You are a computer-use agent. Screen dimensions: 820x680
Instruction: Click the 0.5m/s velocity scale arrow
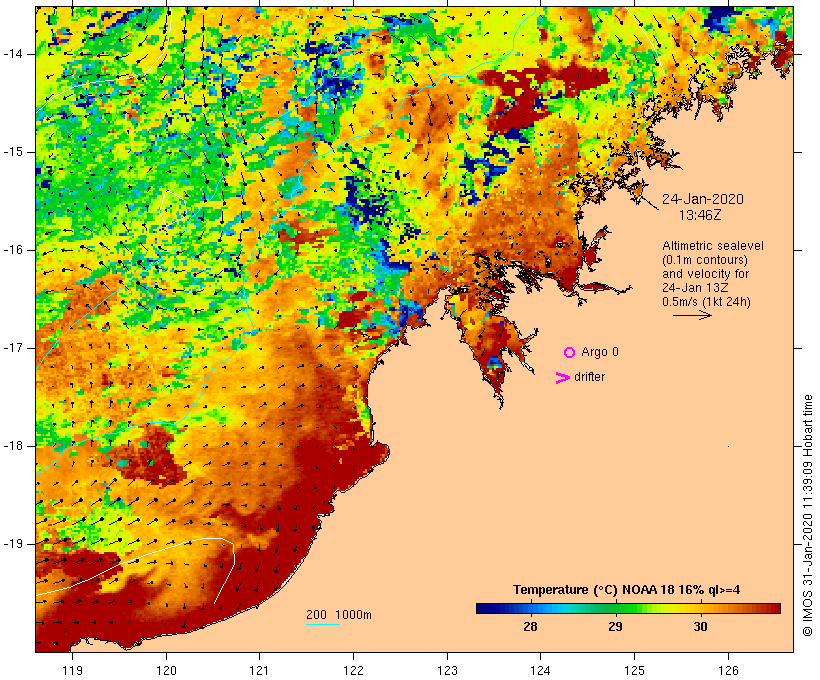coord(692,315)
